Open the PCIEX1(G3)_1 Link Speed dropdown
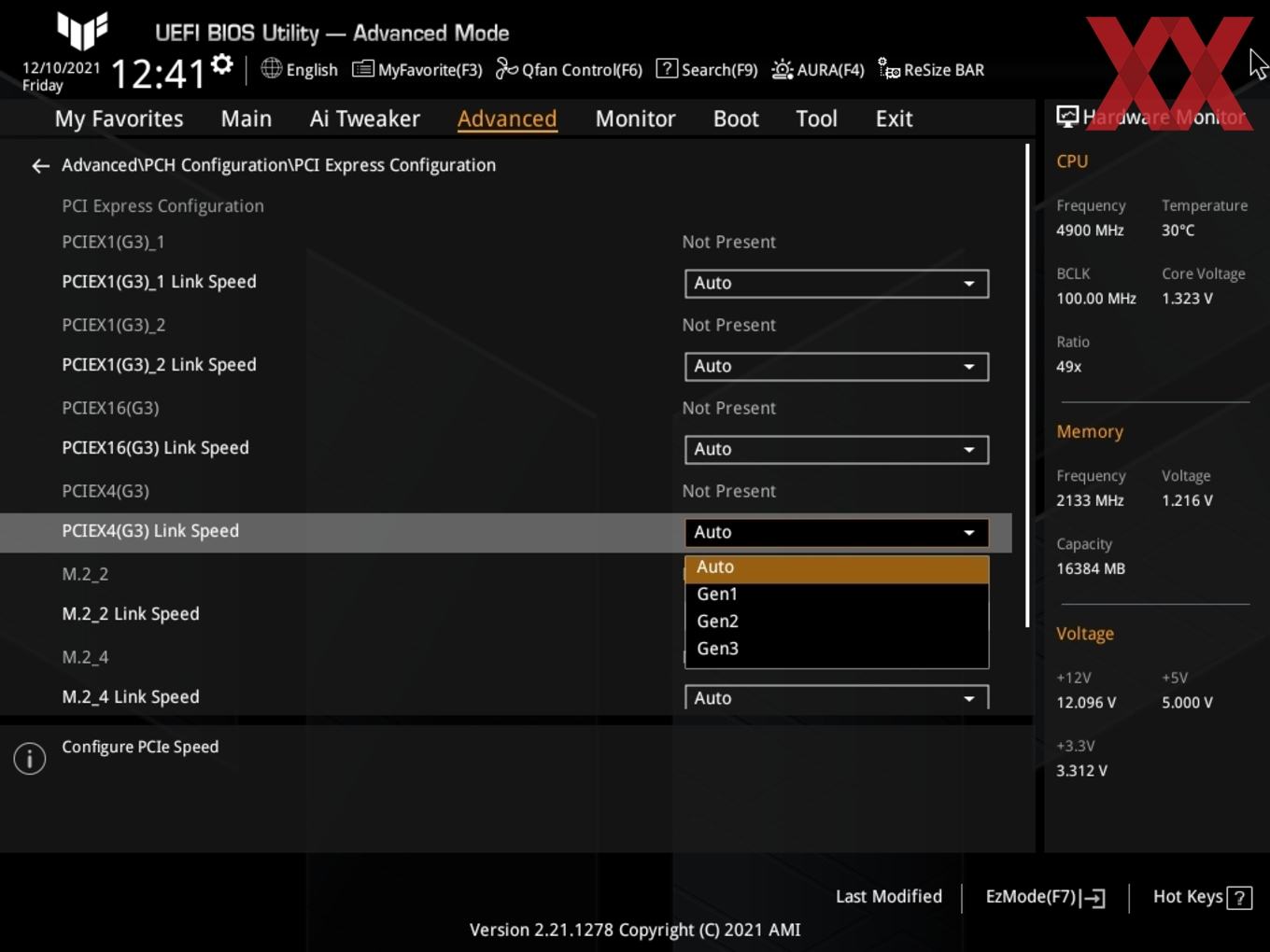 coord(837,283)
